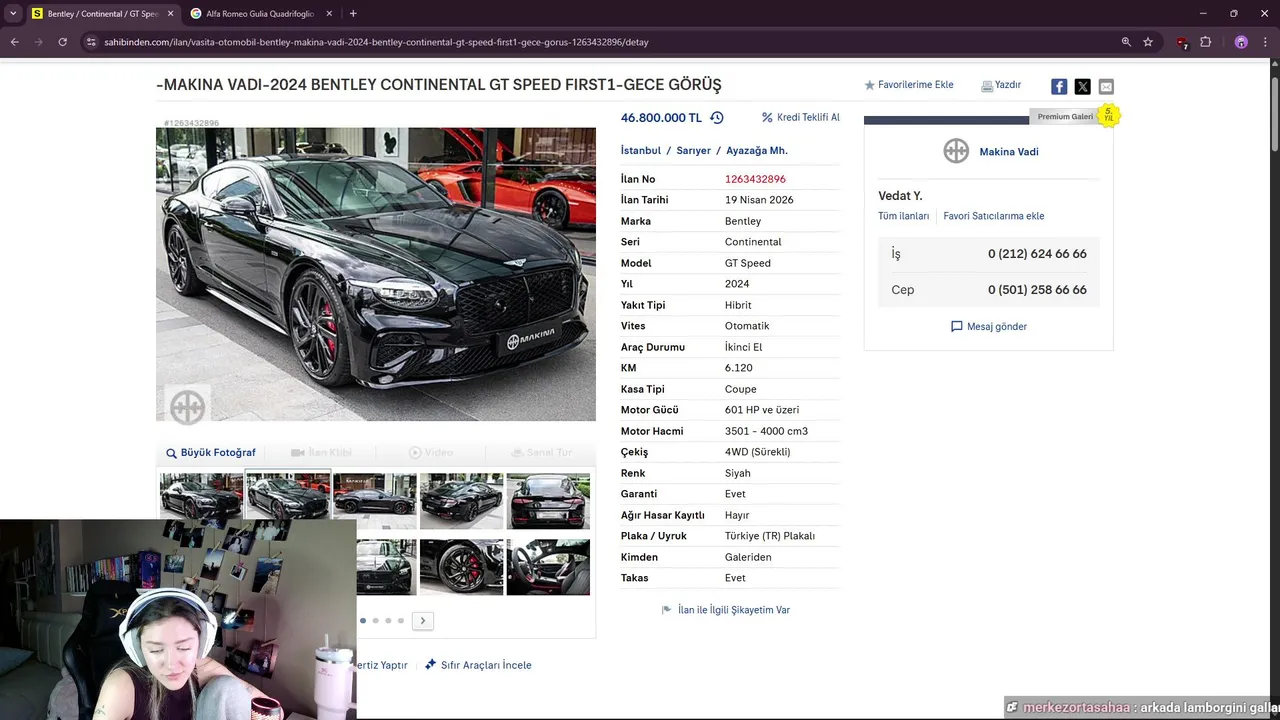
Task: Select first thumbnail of front-left Bentley view
Action: pos(201,501)
